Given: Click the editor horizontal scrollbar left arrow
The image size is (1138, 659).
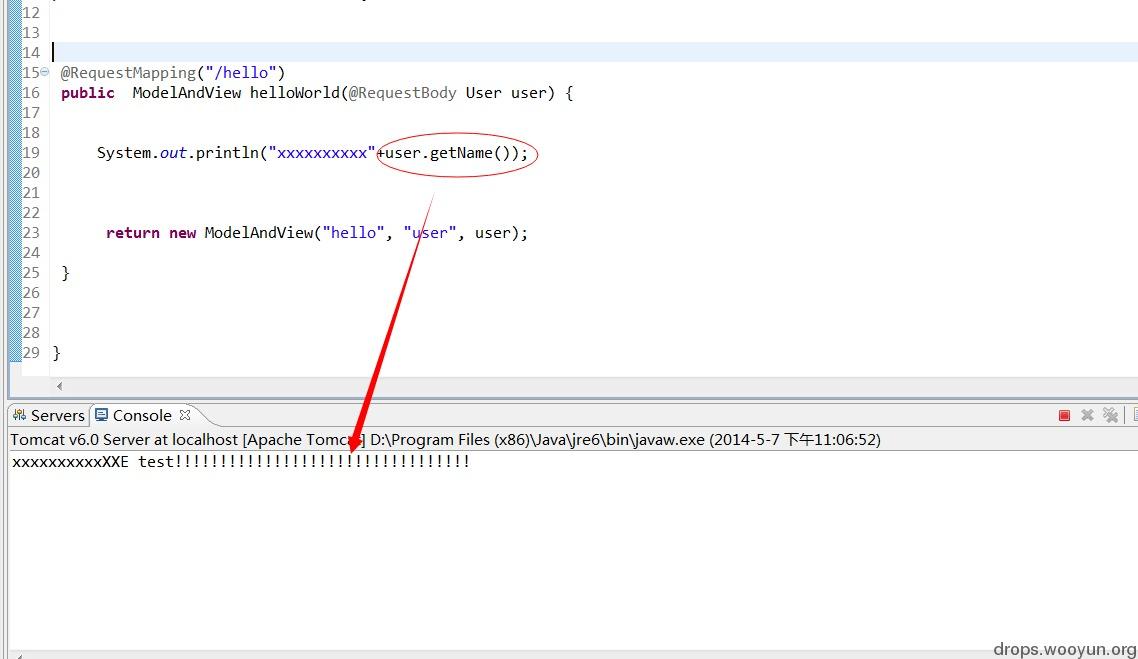Looking at the screenshot, I should coord(60,386).
